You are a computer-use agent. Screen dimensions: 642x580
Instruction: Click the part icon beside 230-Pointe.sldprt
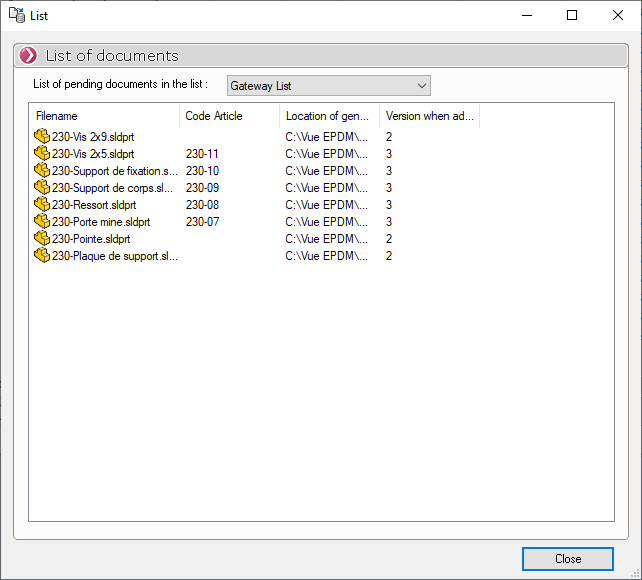coord(41,238)
